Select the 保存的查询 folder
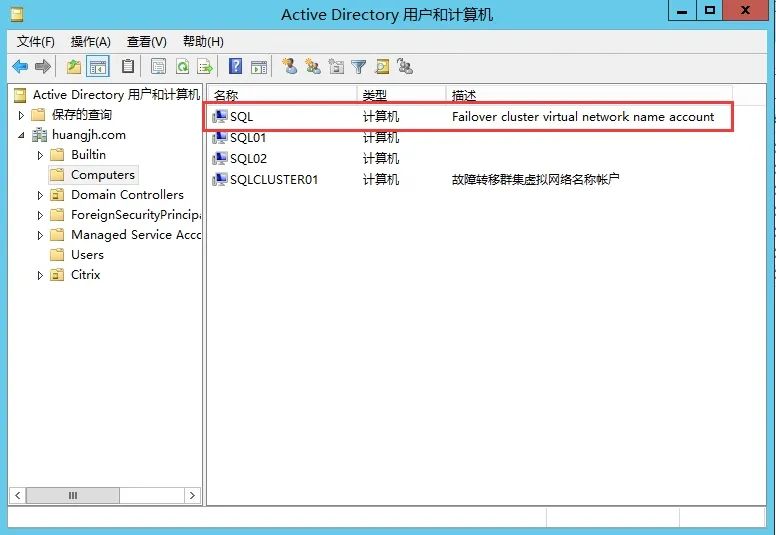The width and height of the screenshot is (776, 535). coord(82,115)
